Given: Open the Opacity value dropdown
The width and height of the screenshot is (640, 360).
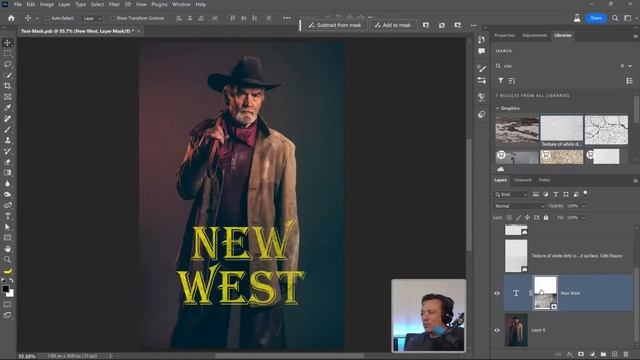Looking at the screenshot, I should tap(584, 206).
